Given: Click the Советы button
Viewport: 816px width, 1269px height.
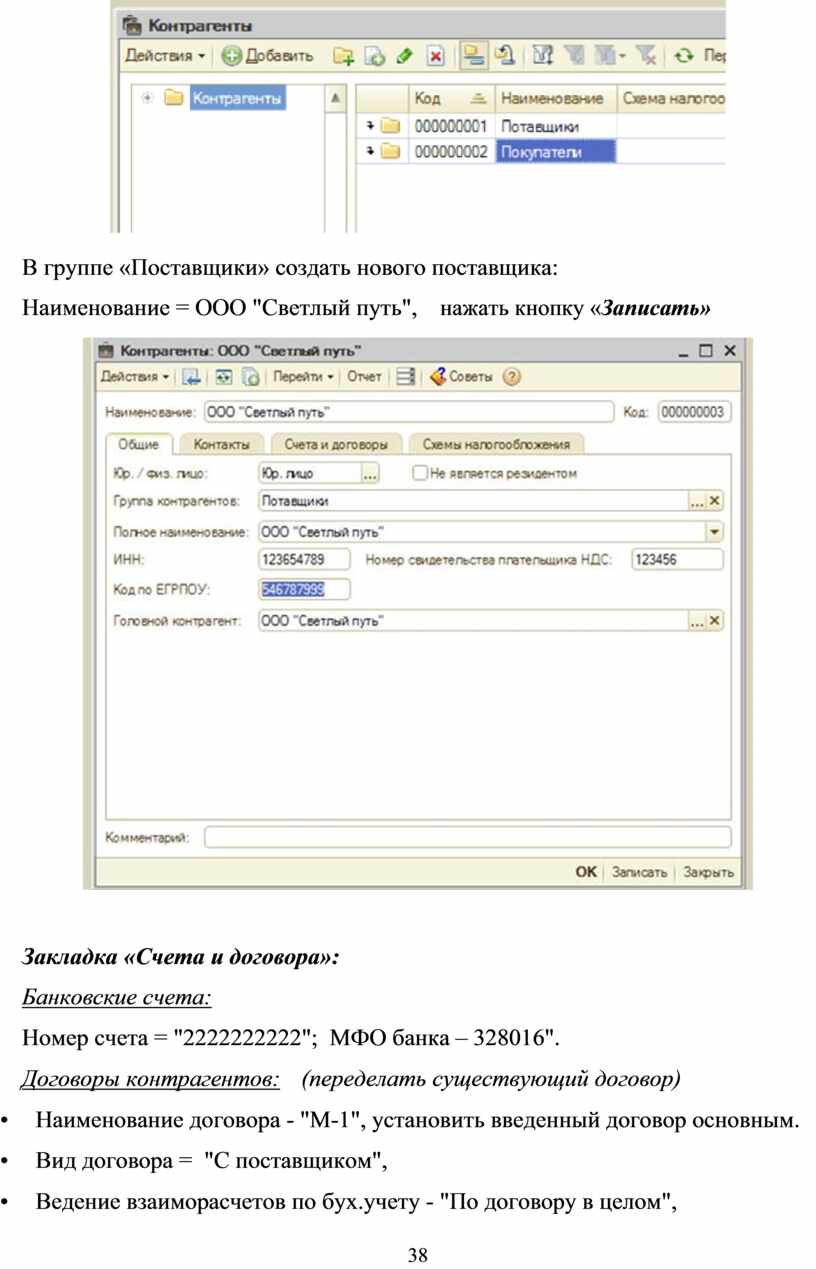Looking at the screenshot, I should coord(461,377).
